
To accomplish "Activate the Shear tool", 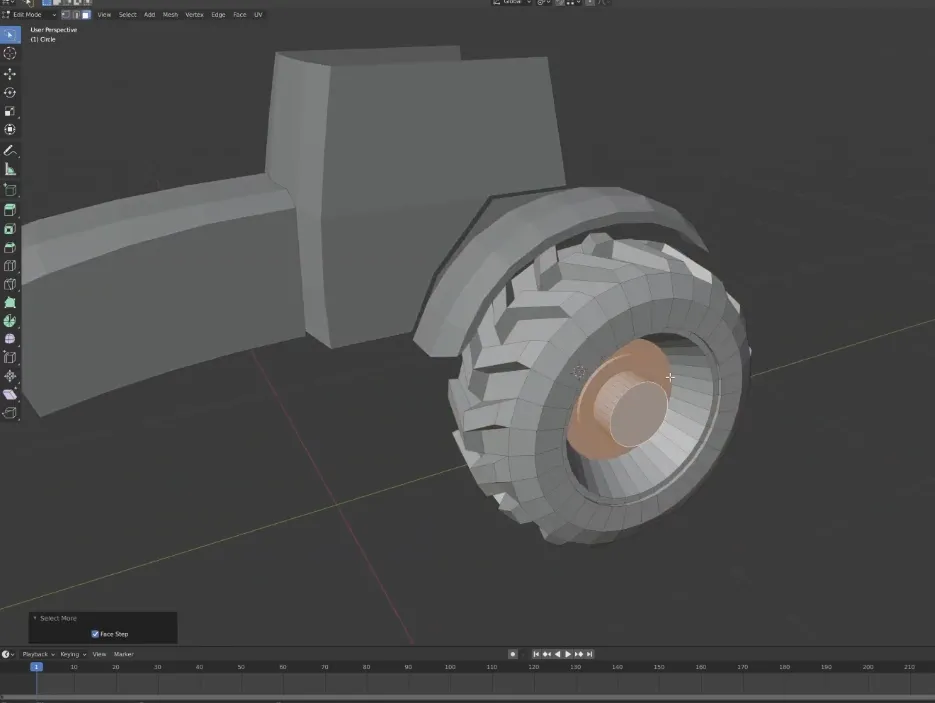I will click(10, 394).
